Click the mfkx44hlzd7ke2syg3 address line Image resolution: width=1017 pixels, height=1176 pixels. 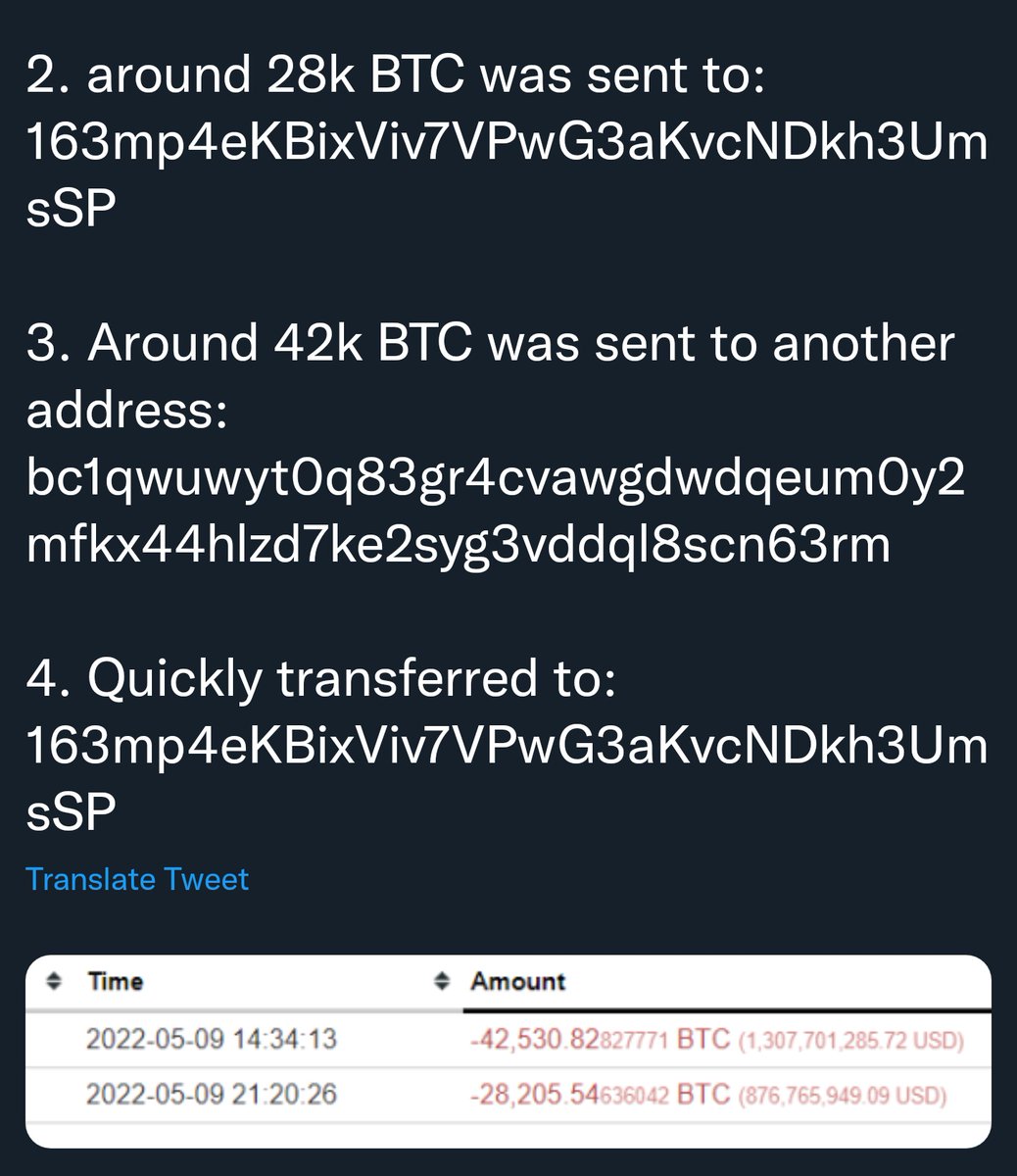click(x=459, y=546)
